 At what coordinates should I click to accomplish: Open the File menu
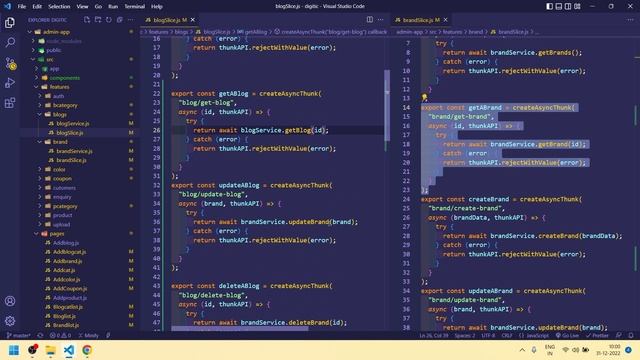[22, 7]
